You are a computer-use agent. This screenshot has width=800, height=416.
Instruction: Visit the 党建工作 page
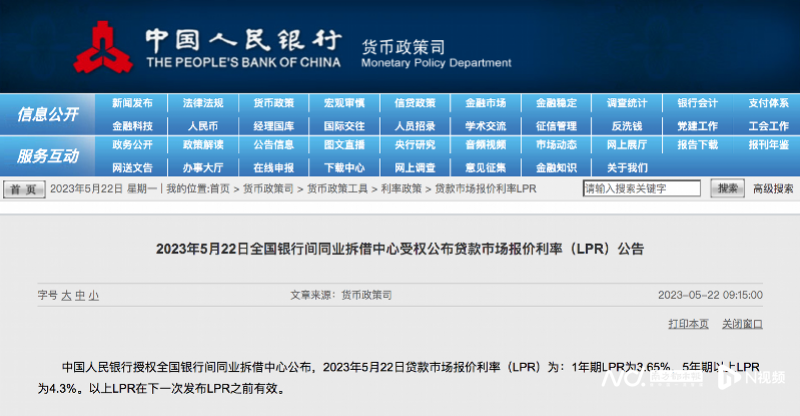[697, 126]
